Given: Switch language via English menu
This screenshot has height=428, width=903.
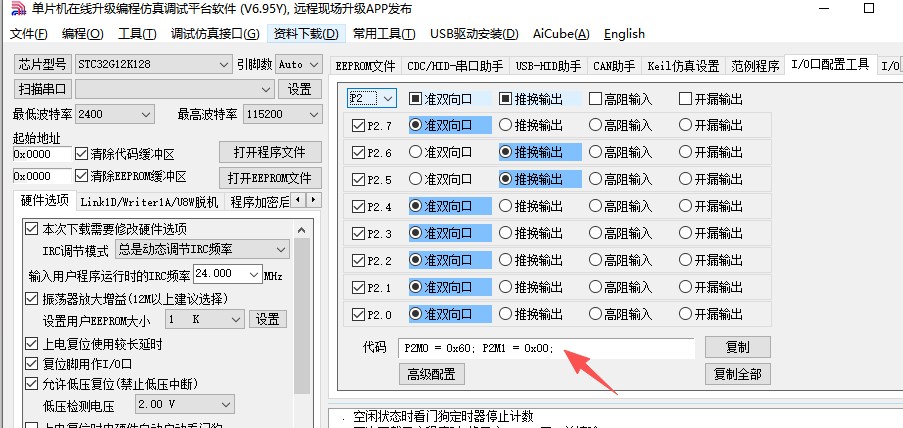Looking at the screenshot, I should (624, 34).
